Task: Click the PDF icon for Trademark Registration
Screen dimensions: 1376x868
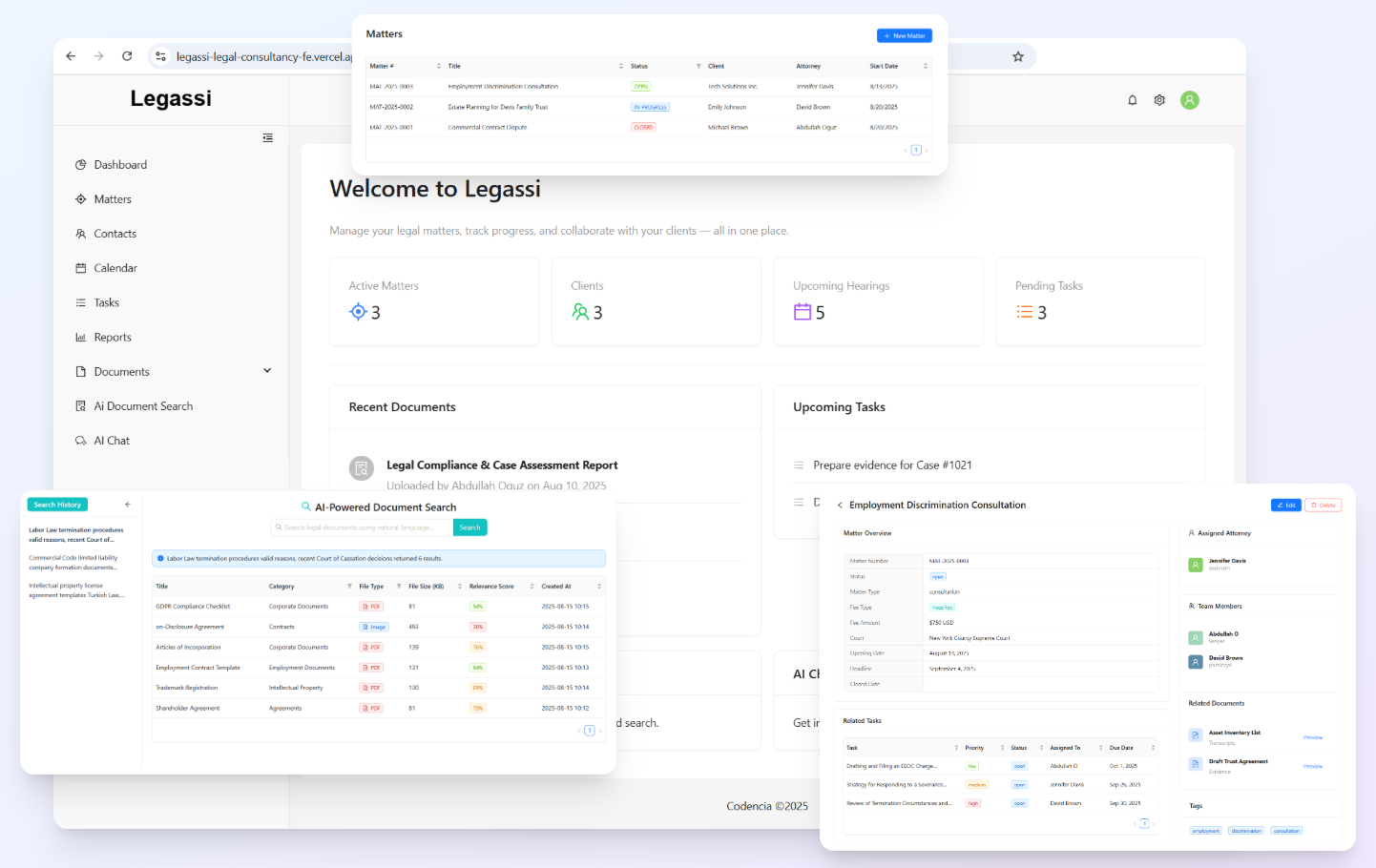Action: [x=370, y=687]
